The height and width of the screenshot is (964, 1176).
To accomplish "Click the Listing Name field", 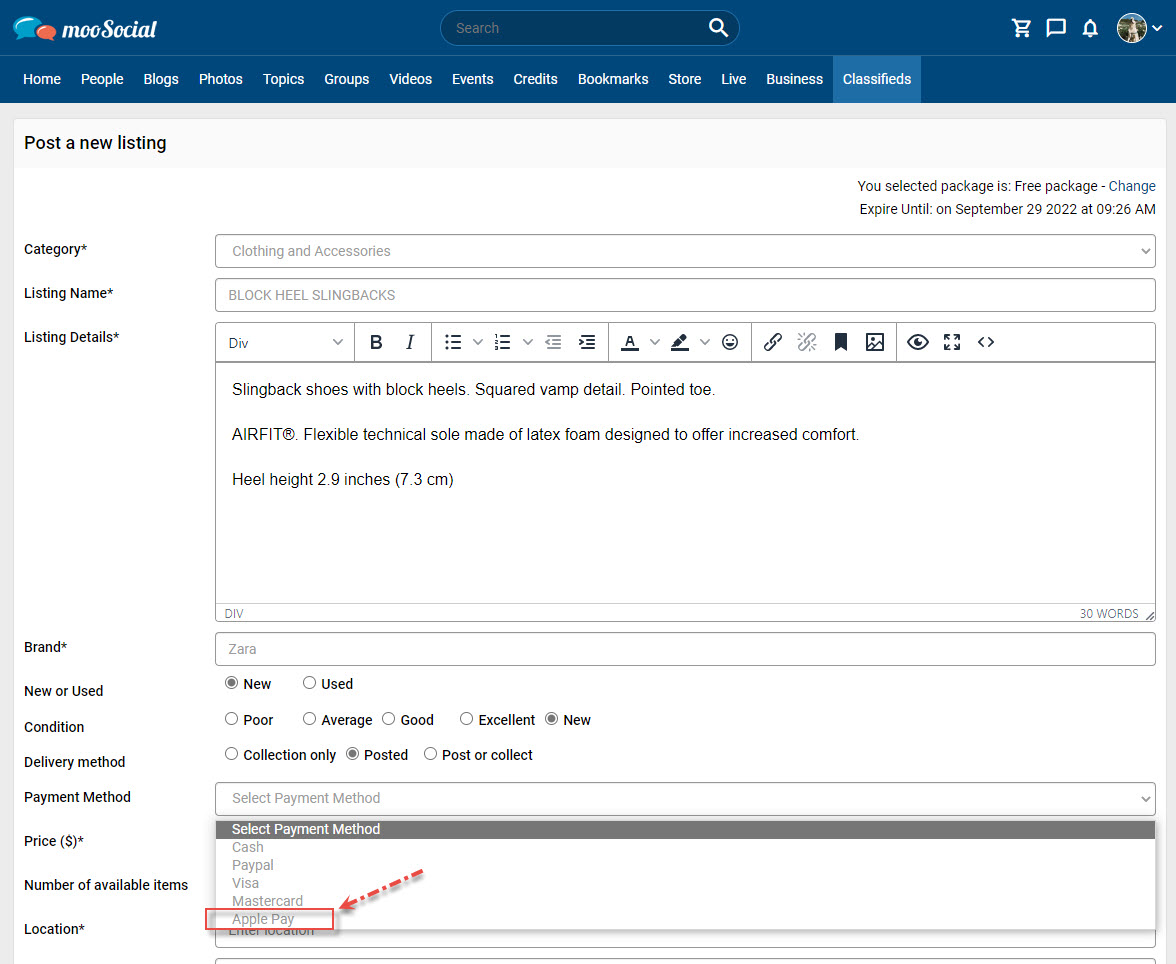I will coord(685,295).
